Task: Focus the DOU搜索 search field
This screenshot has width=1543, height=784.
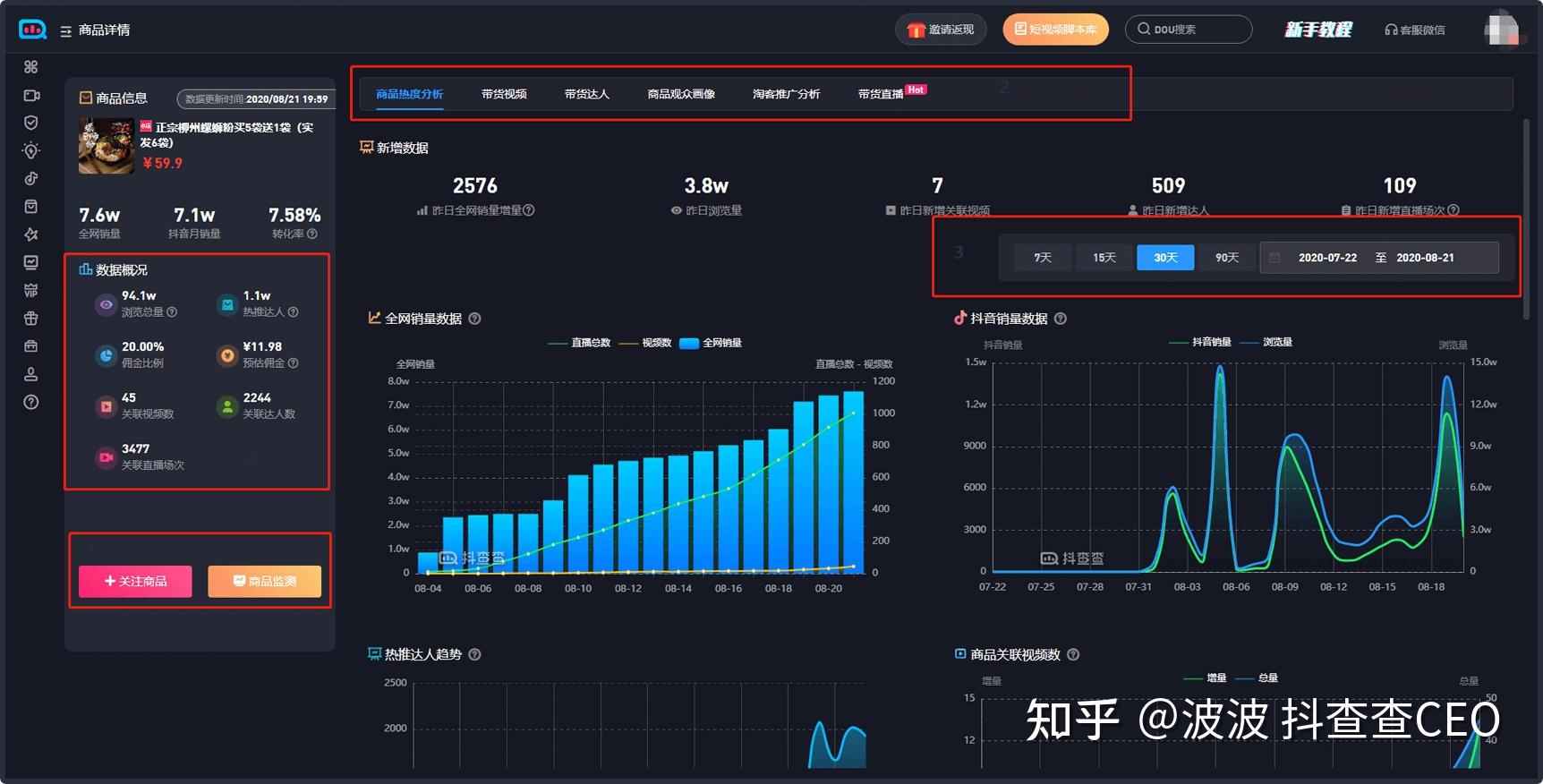Action: click(x=1188, y=30)
